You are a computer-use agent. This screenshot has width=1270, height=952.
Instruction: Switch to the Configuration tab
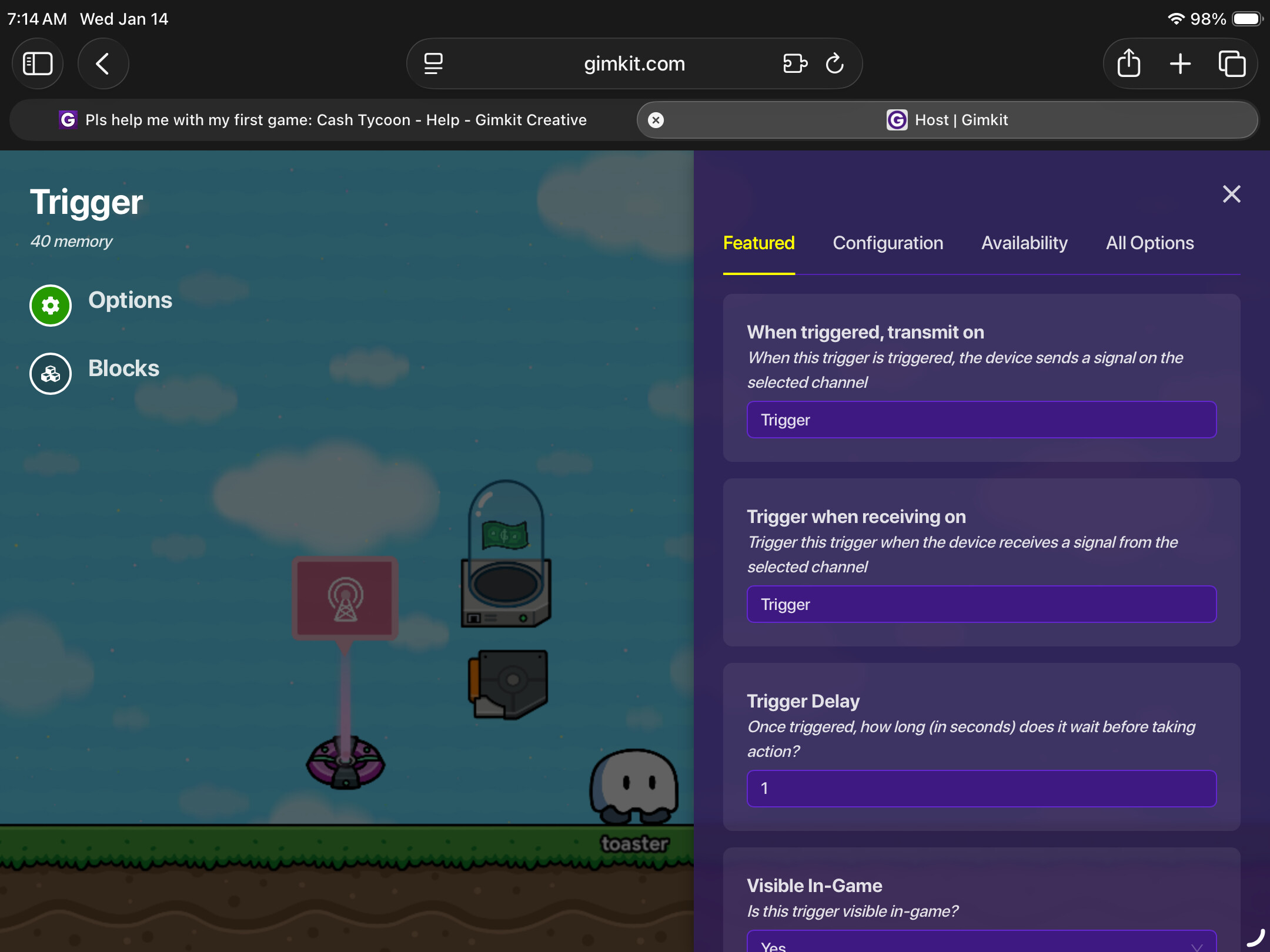[888, 243]
